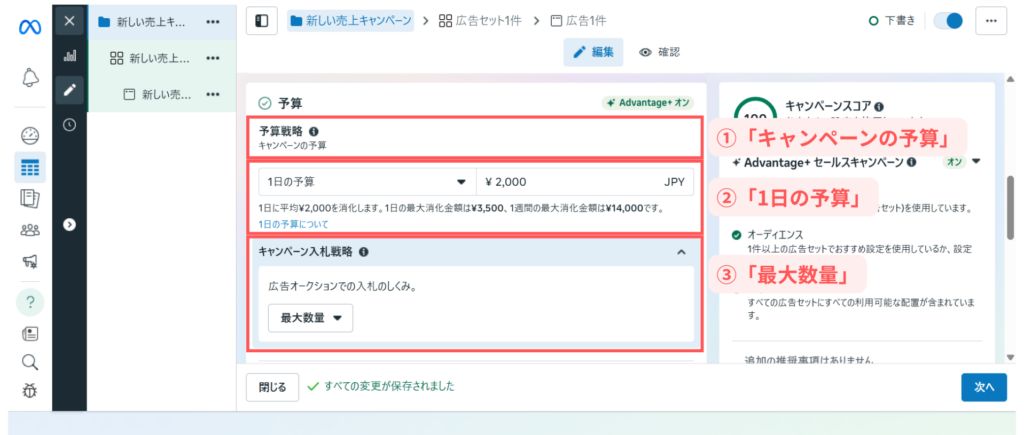1024x435 pixels.
Task: Switch to the 確認 tab
Action: 660,53
